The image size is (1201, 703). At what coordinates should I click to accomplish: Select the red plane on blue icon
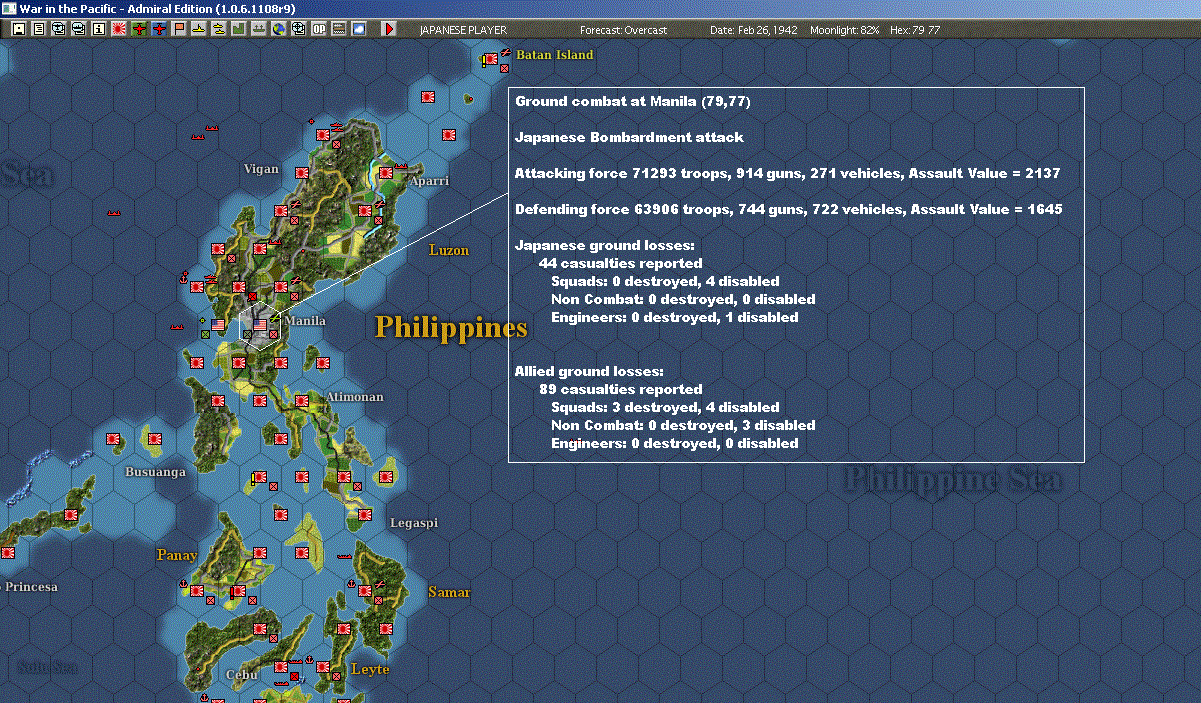(159, 29)
